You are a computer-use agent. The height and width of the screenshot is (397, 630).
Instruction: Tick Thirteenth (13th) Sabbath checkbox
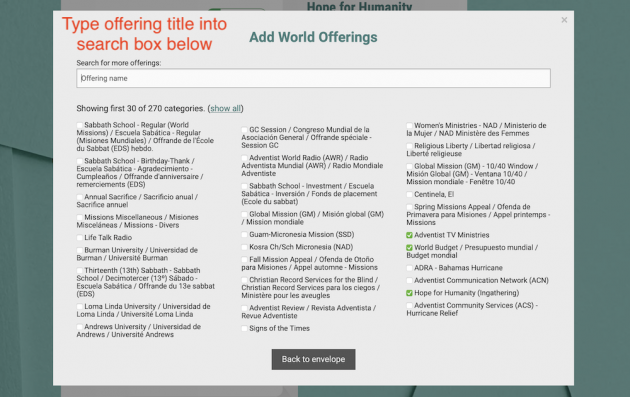point(80,271)
